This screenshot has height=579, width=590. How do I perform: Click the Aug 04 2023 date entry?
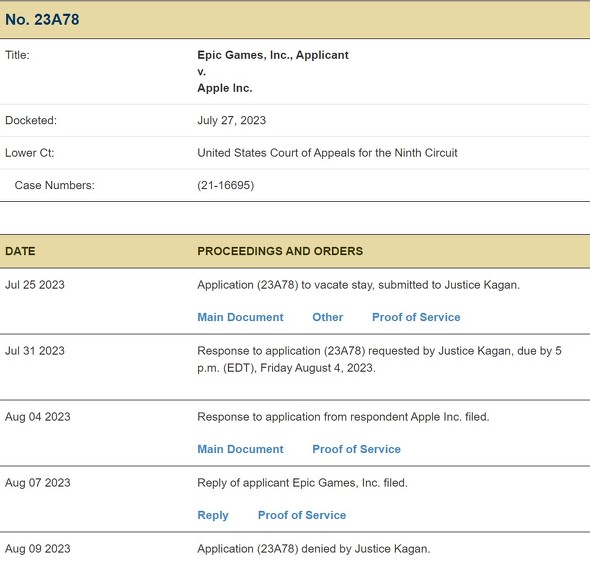pos(38,417)
